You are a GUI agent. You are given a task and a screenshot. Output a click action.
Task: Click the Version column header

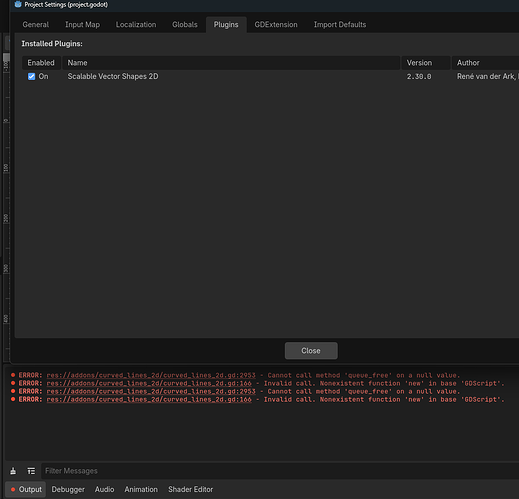(426, 63)
